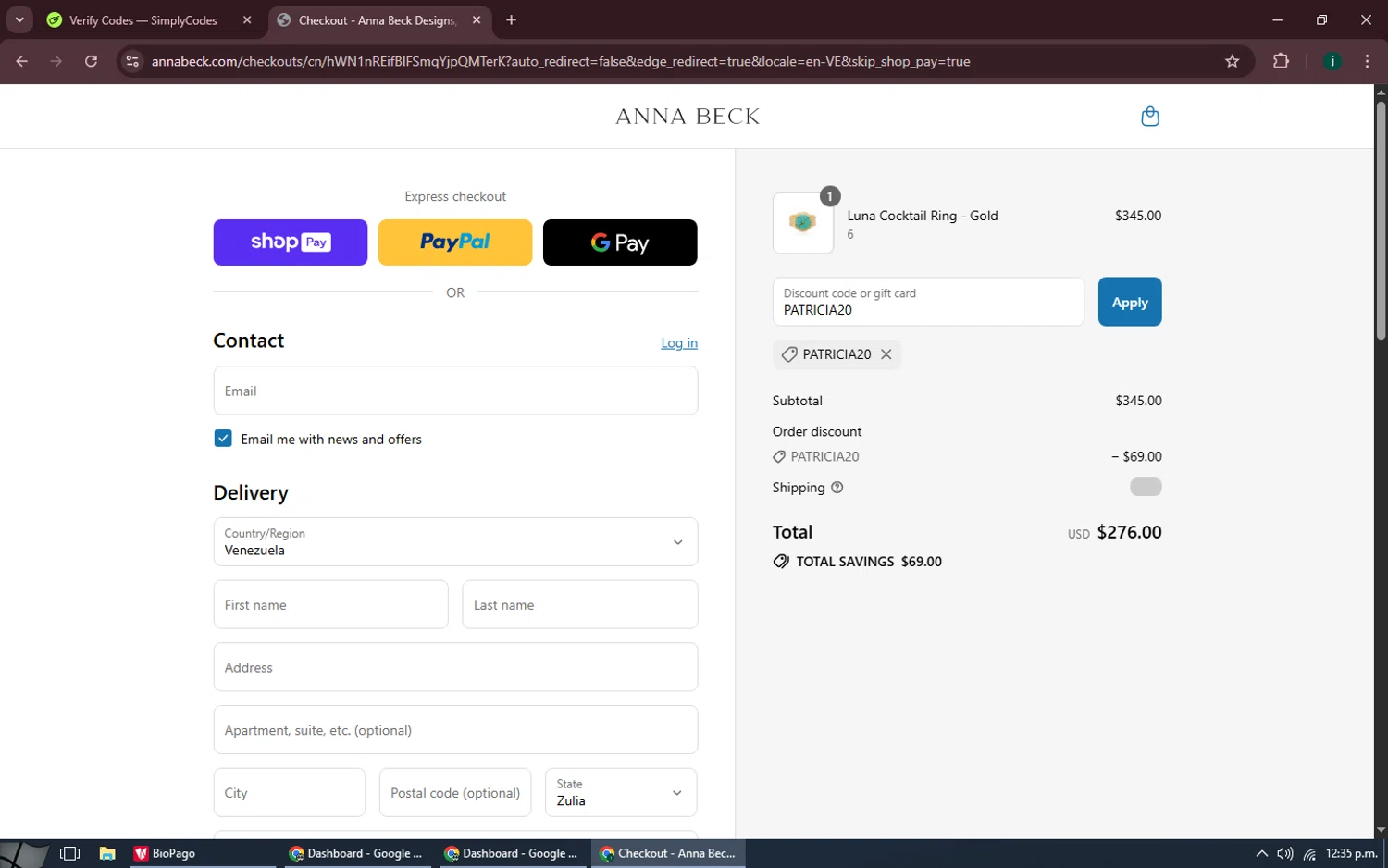This screenshot has width=1388, height=868.
Task: Click the address bar URL
Action: pos(561,62)
